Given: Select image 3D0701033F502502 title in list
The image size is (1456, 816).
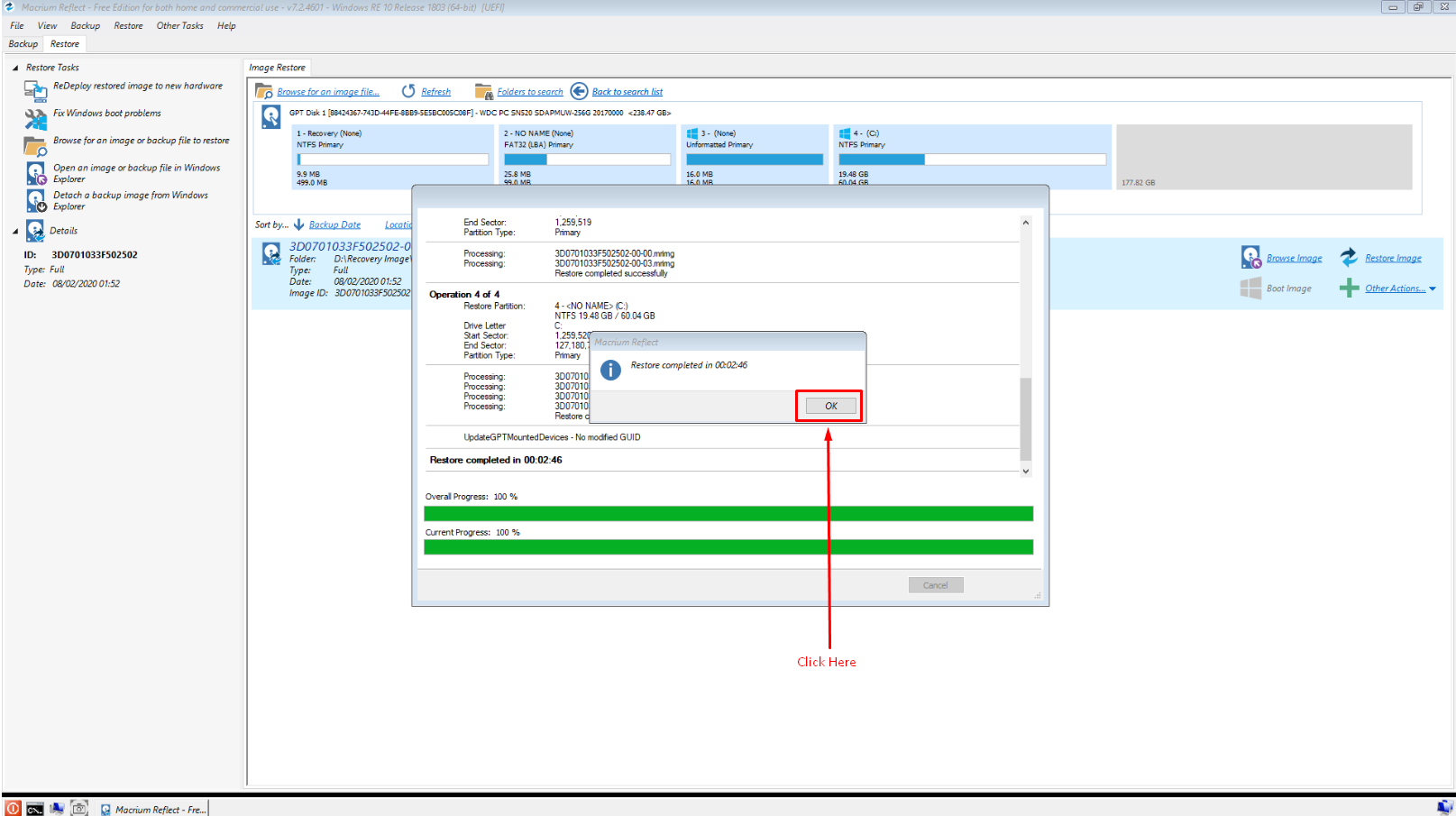Looking at the screenshot, I should (x=350, y=246).
